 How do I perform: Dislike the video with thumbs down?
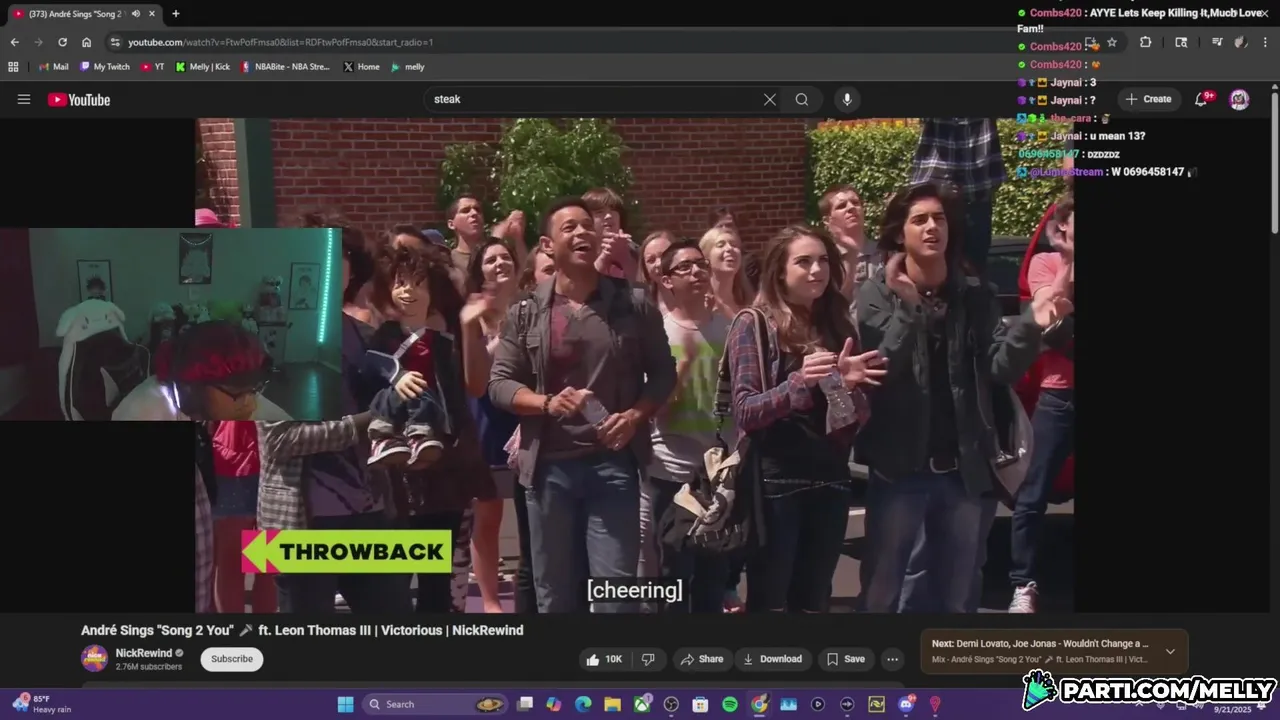pos(648,659)
